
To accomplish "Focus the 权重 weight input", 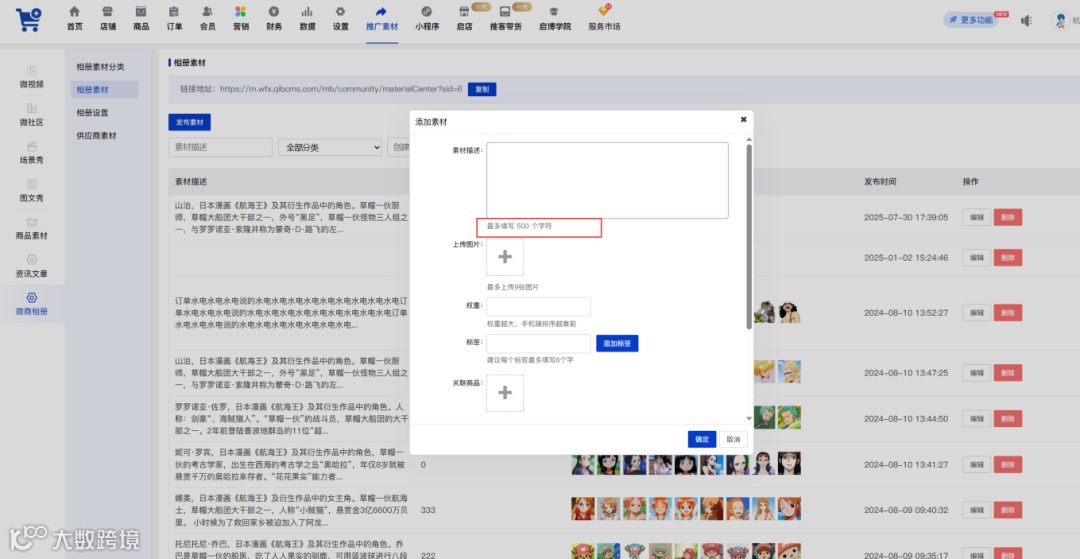I will point(539,307).
